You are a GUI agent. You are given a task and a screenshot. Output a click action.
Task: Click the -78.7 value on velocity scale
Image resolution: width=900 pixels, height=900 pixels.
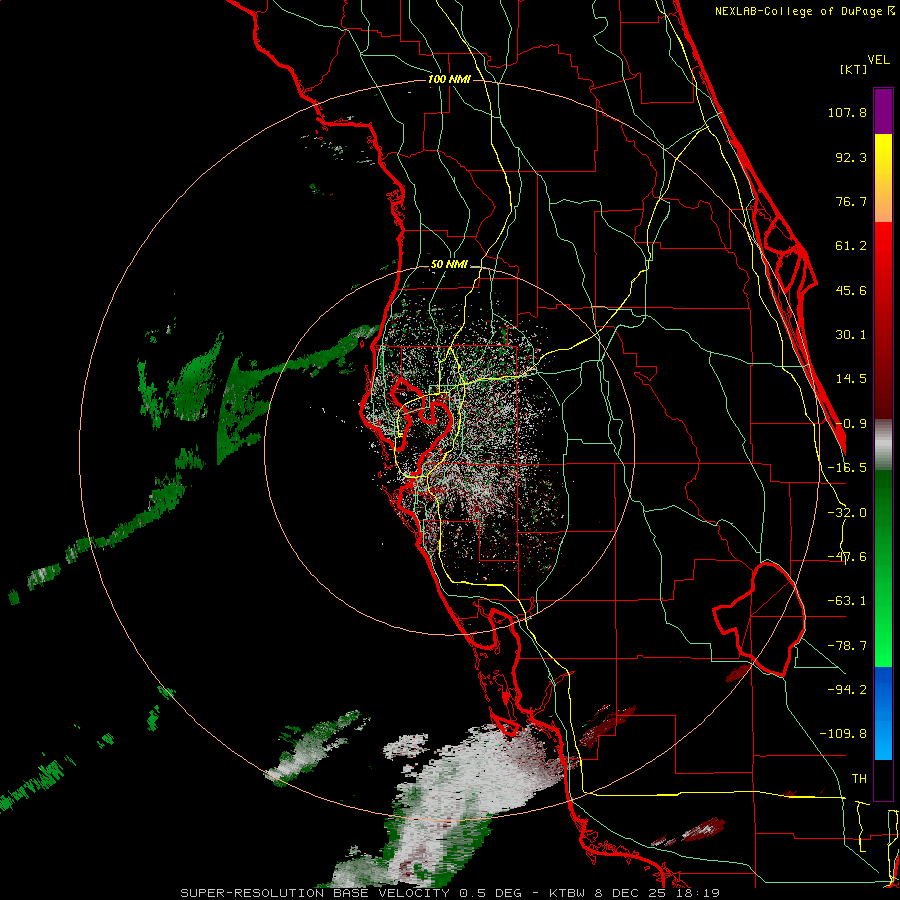pos(847,646)
